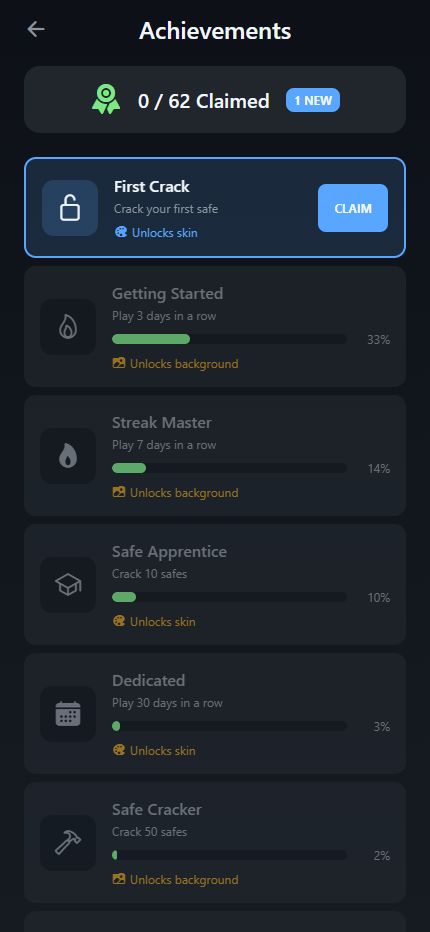
Task: Click the green award ribbon icon
Action: 106,100
